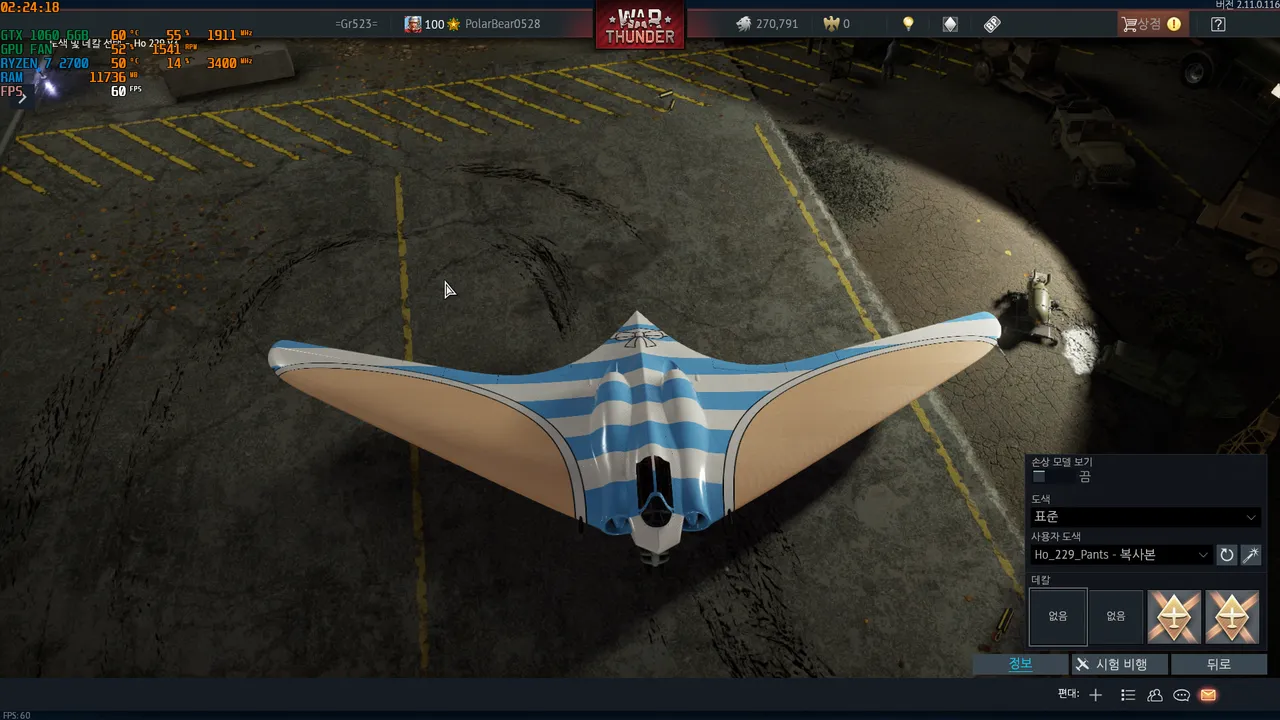
Task: Open the Ho_229_Pants user skin dropdown
Action: point(1121,555)
